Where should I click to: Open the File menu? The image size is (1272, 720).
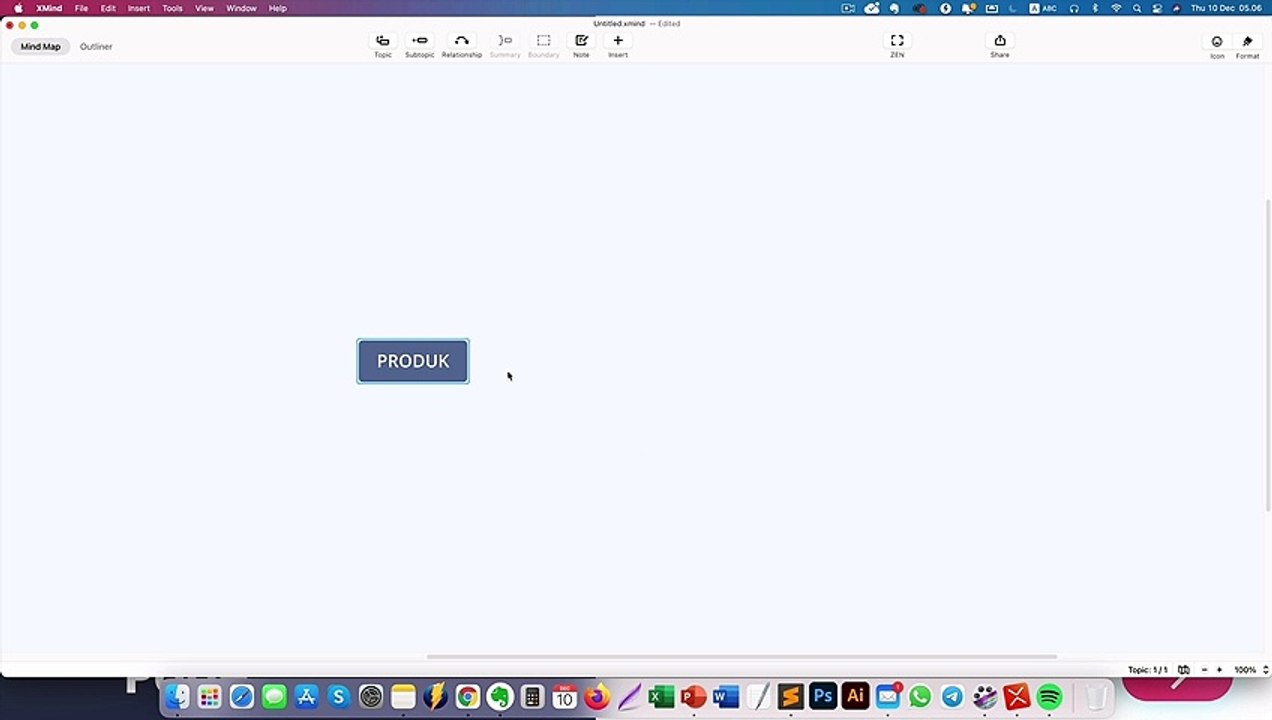tap(81, 8)
